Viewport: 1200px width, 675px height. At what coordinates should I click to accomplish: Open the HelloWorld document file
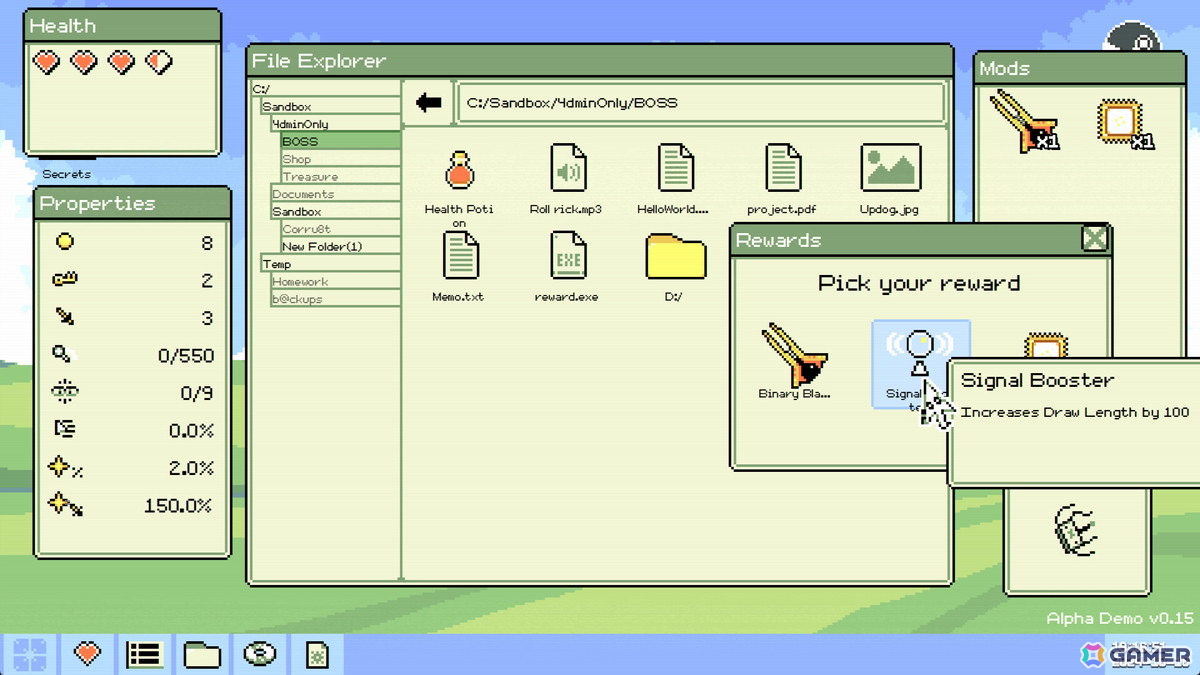[x=675, y=168]
